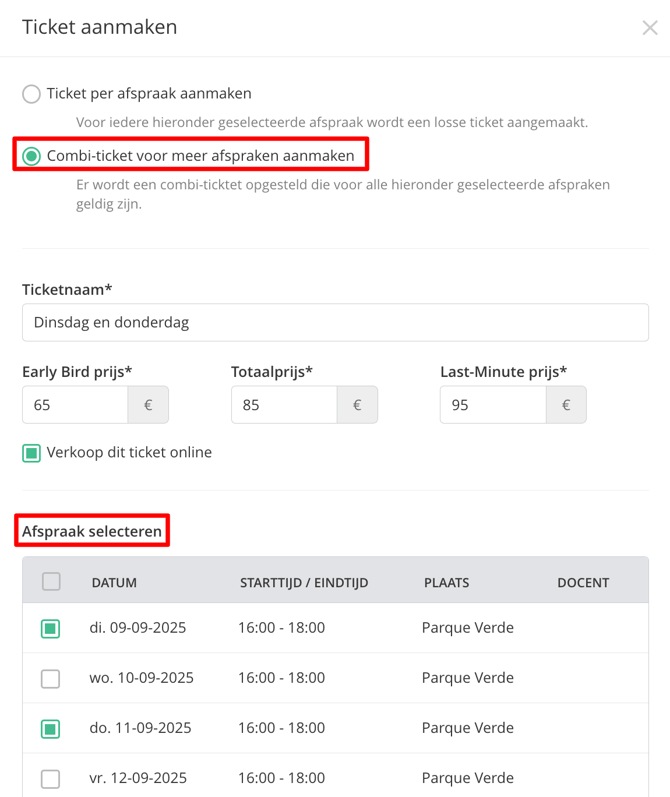
Task: Click the PLAATS column header
Action: pos(446,583)
